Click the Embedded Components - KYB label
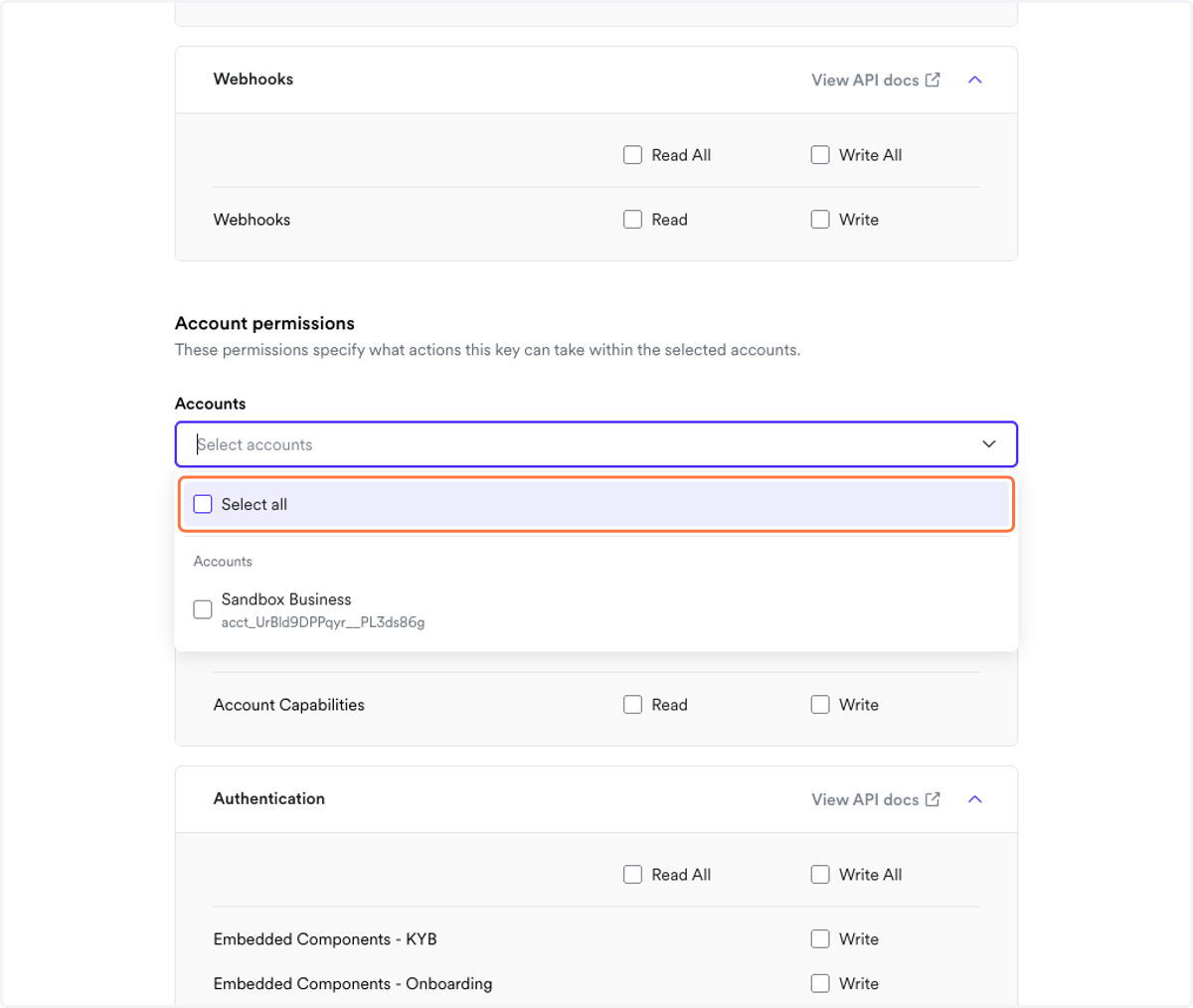The width and height of the screenshot is (1193, 1008). coord(325,939)
